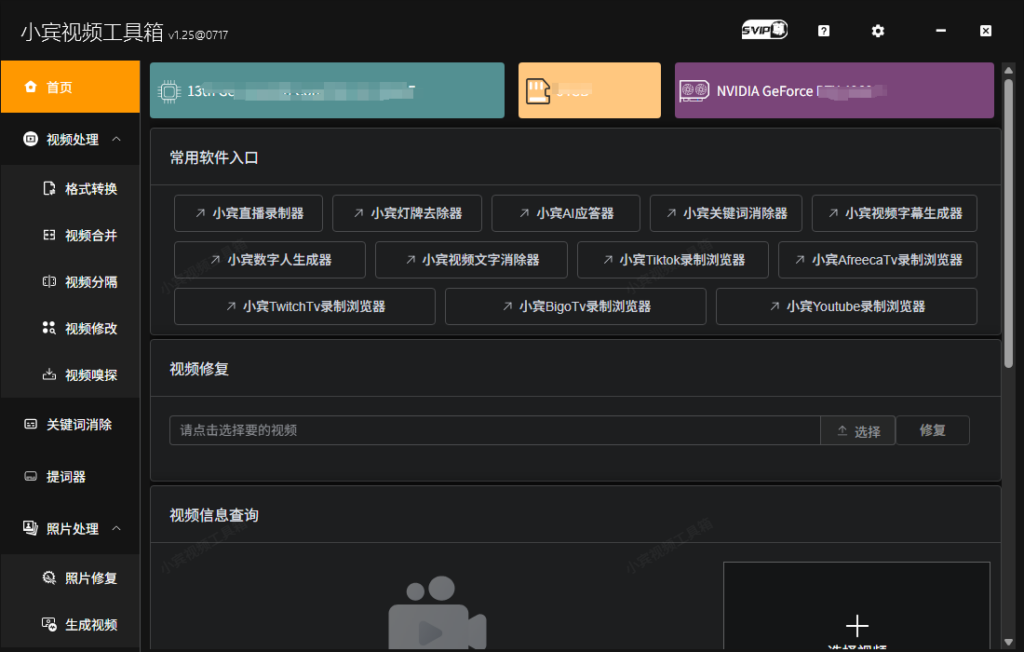
Task: Open 视频分隔 in the sidebar
Action: (x=70, y=282)
